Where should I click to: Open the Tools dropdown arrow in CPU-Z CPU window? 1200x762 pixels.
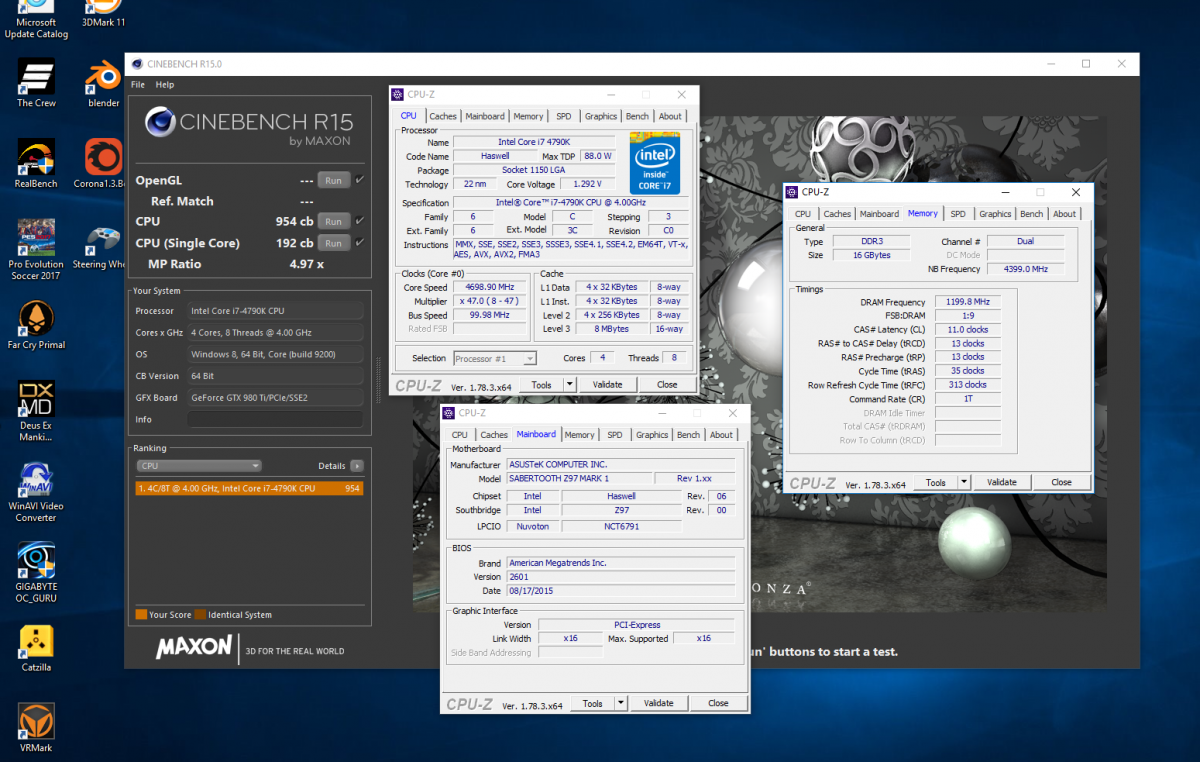click(x=570, y=385)
